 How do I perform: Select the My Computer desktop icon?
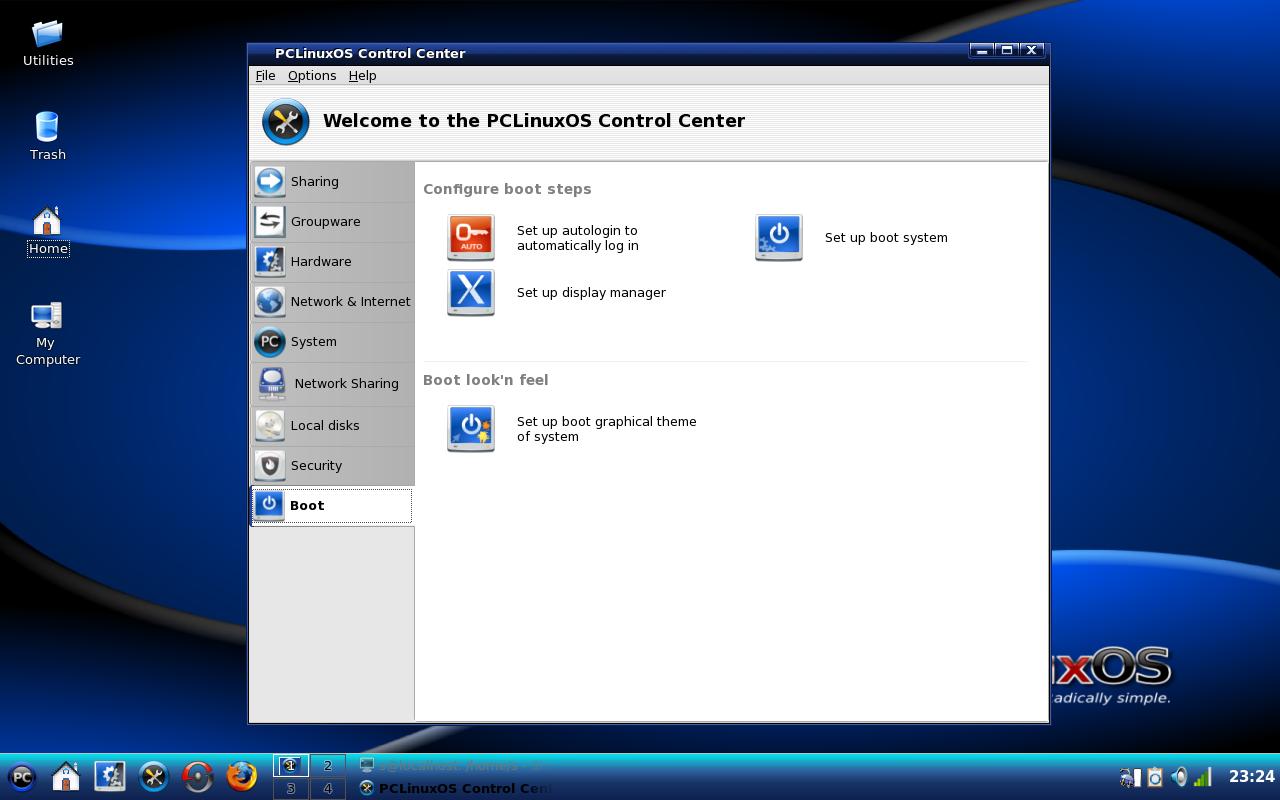47,334
